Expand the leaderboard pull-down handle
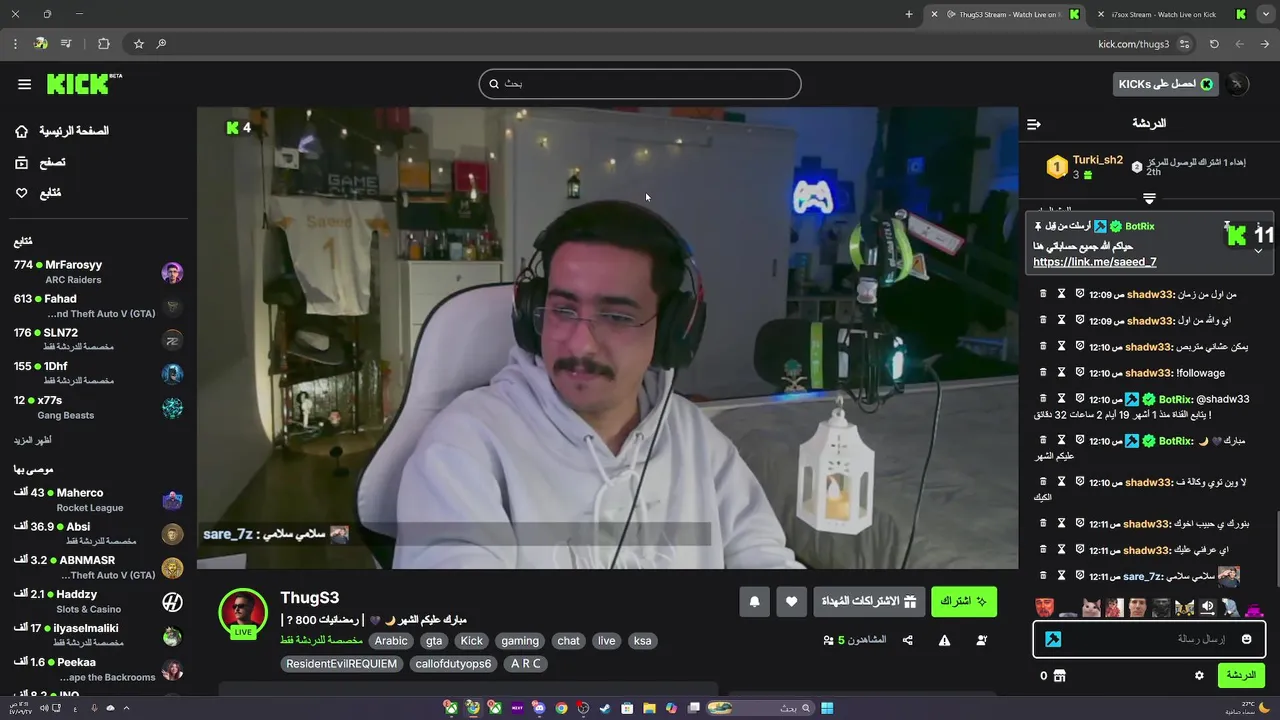This screenshot has width=1280, height=720. pos(1149,199)
